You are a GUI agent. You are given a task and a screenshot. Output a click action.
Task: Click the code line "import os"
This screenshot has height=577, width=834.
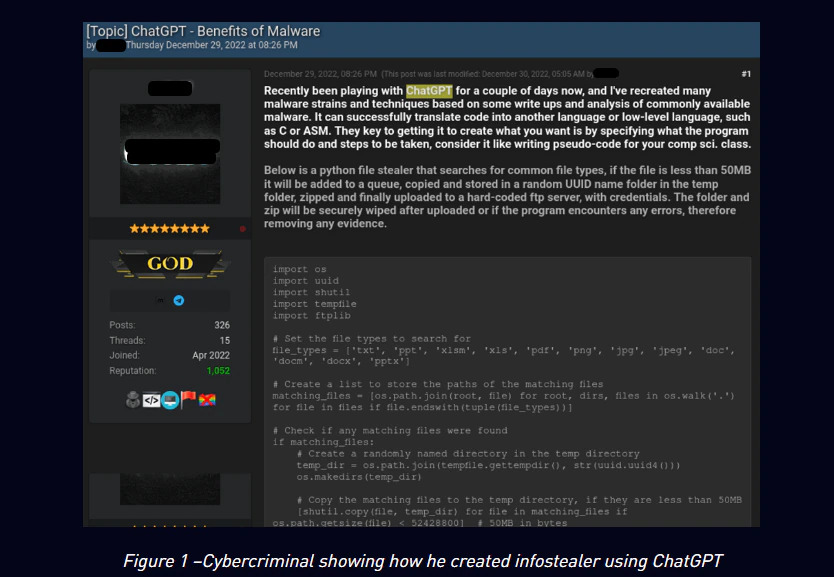click(x=299, y=269)
